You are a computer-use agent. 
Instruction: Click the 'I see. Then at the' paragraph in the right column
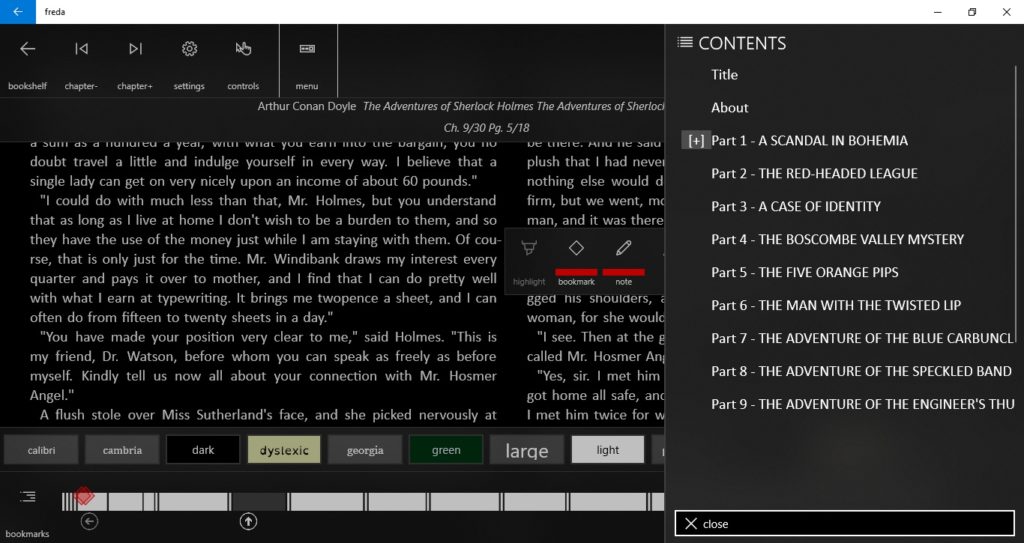595,346
